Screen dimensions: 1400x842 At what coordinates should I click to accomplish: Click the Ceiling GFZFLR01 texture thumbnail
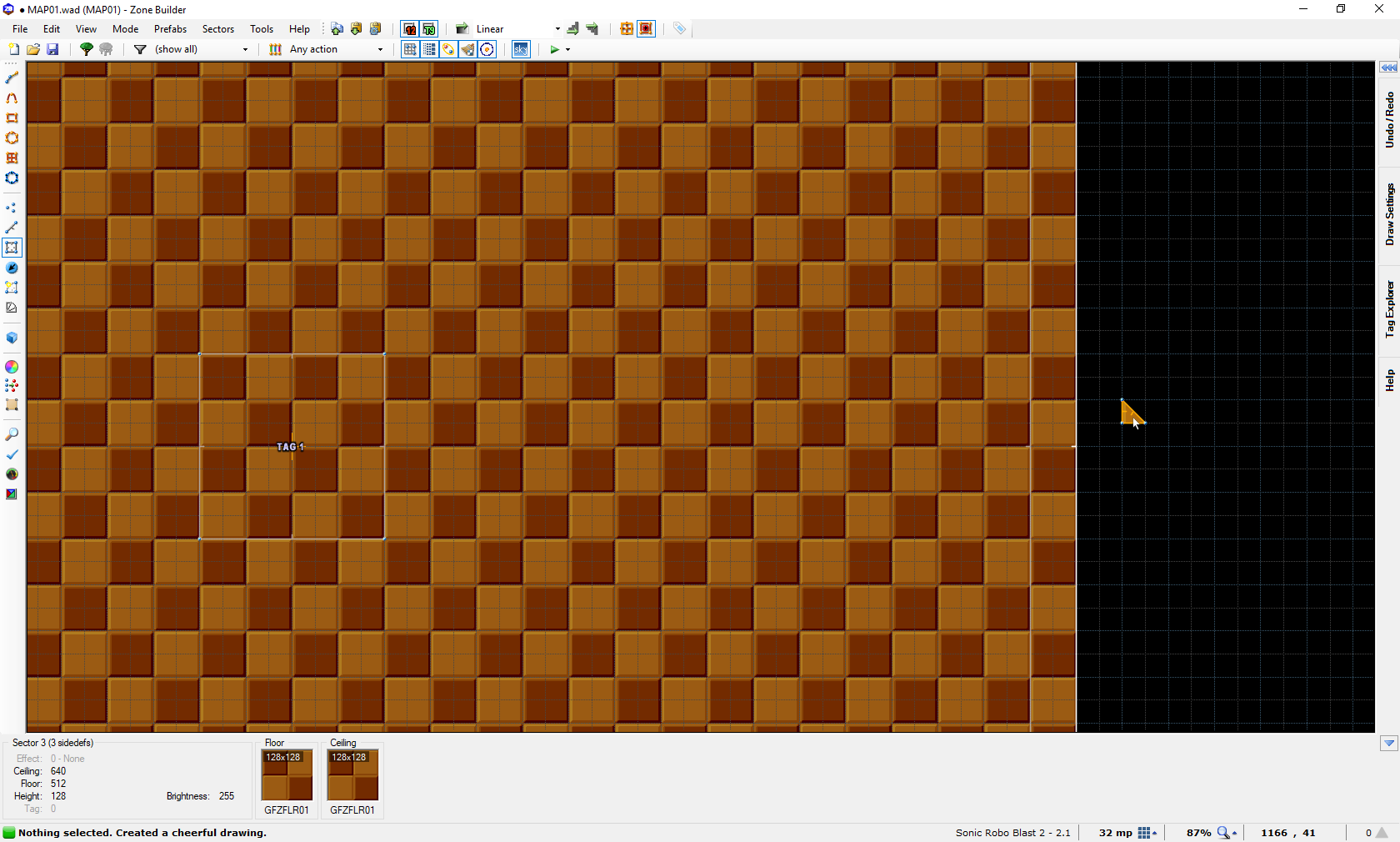(x=353, y=775)
